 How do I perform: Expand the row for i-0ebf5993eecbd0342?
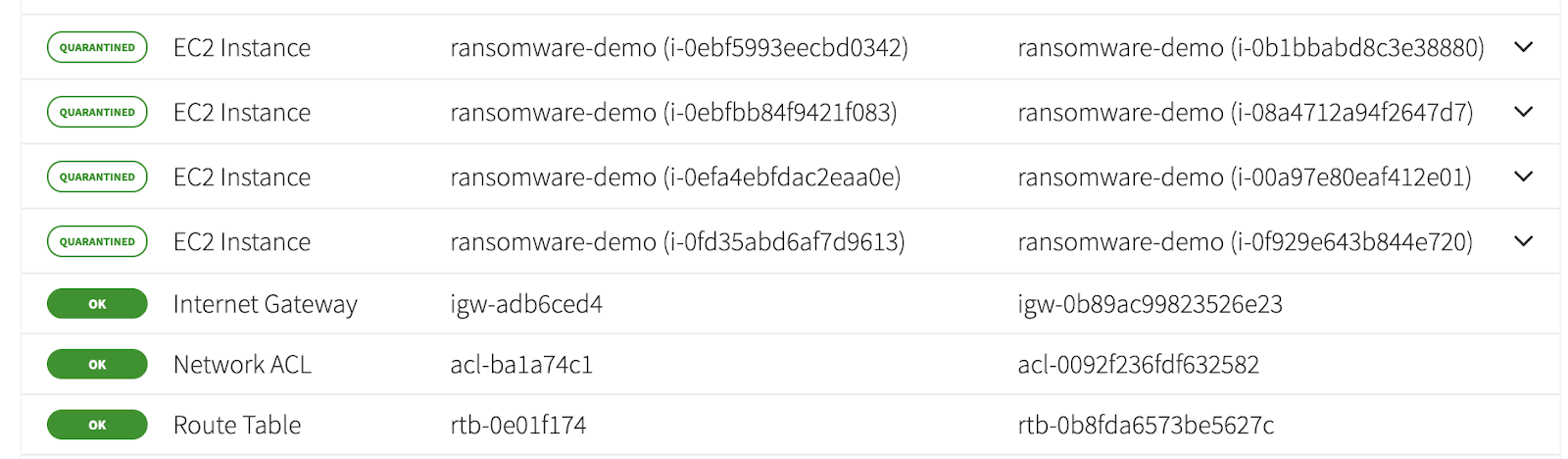tap(1523, 47)
